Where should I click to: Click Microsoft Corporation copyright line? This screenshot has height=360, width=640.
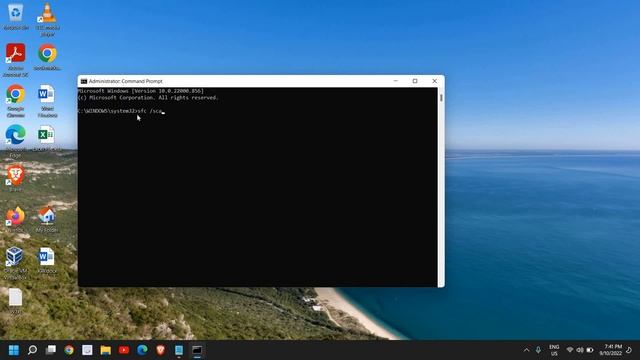point(148,98)
